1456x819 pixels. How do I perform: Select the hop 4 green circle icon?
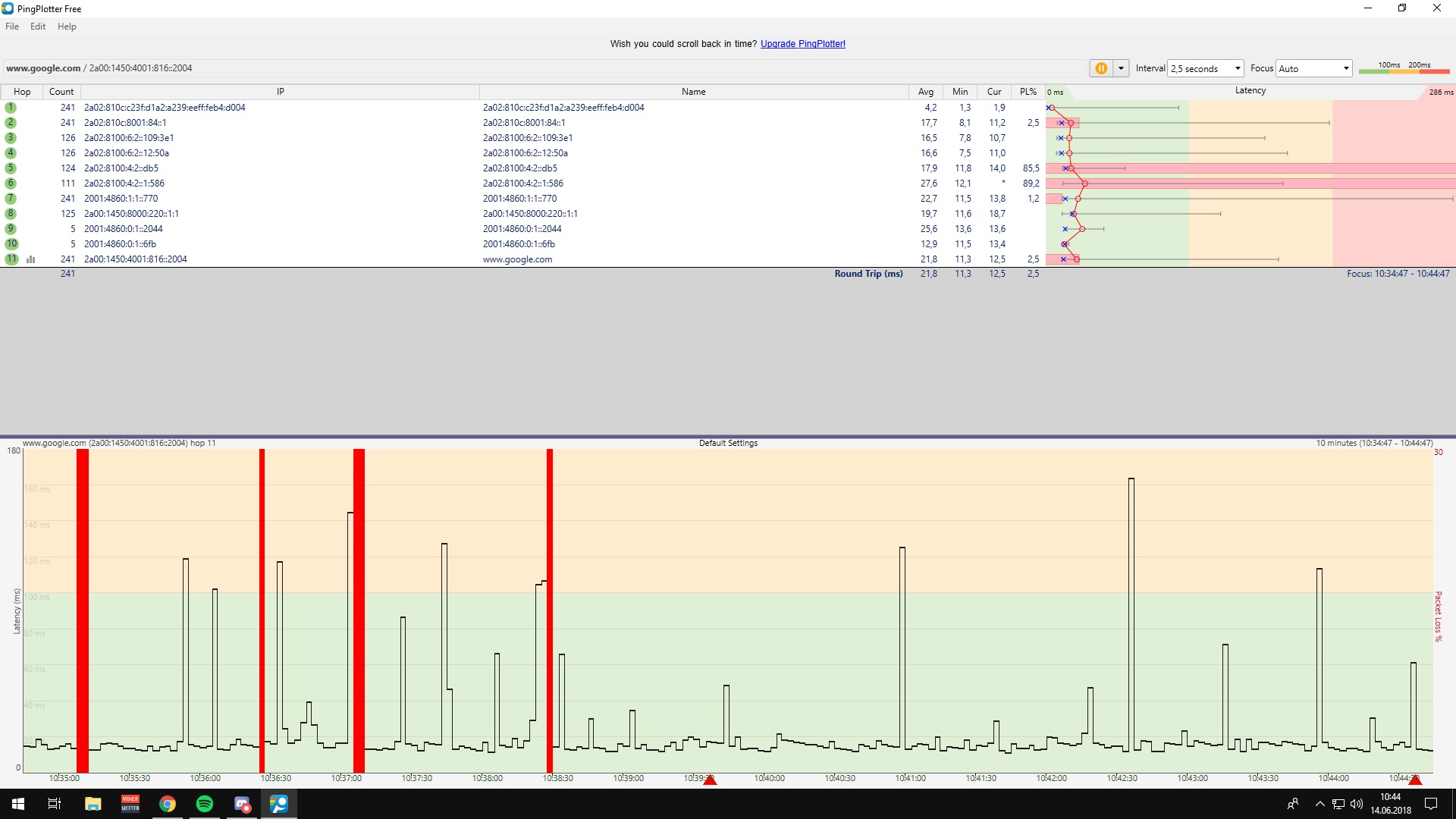click(11, 153)
